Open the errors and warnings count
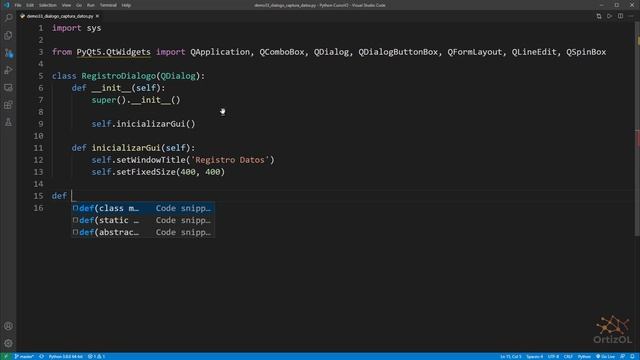This screenshot has width=640, height=360. click(x=97, y=356)
